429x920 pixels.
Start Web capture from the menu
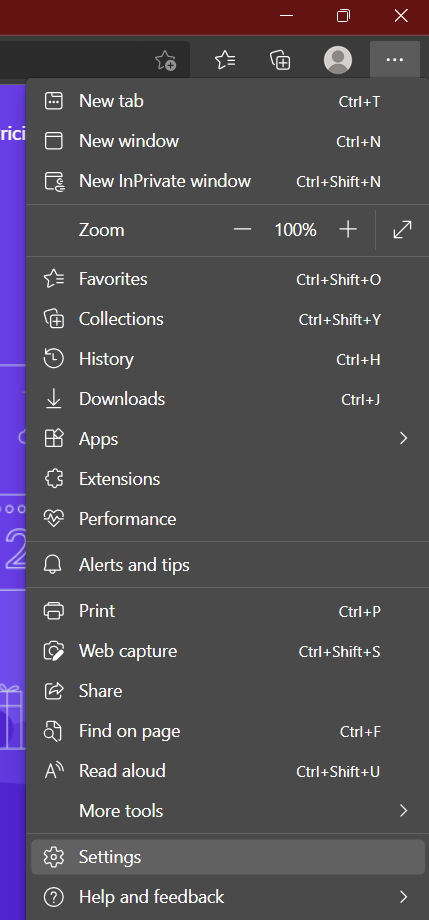[x=228, y=651]
